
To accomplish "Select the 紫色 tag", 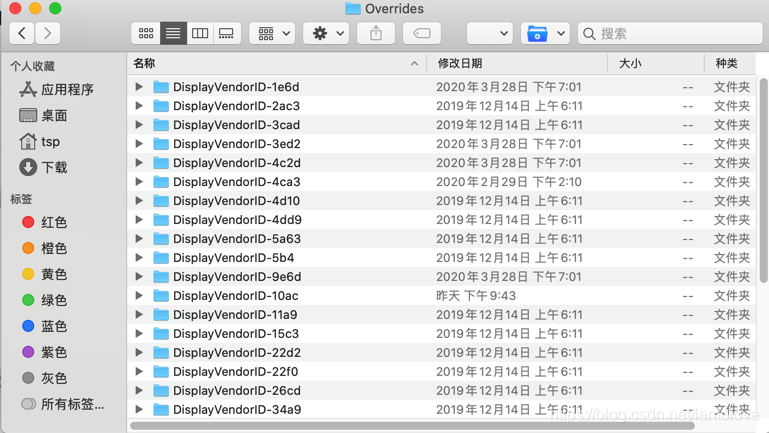I will click(x=45, y=352).
